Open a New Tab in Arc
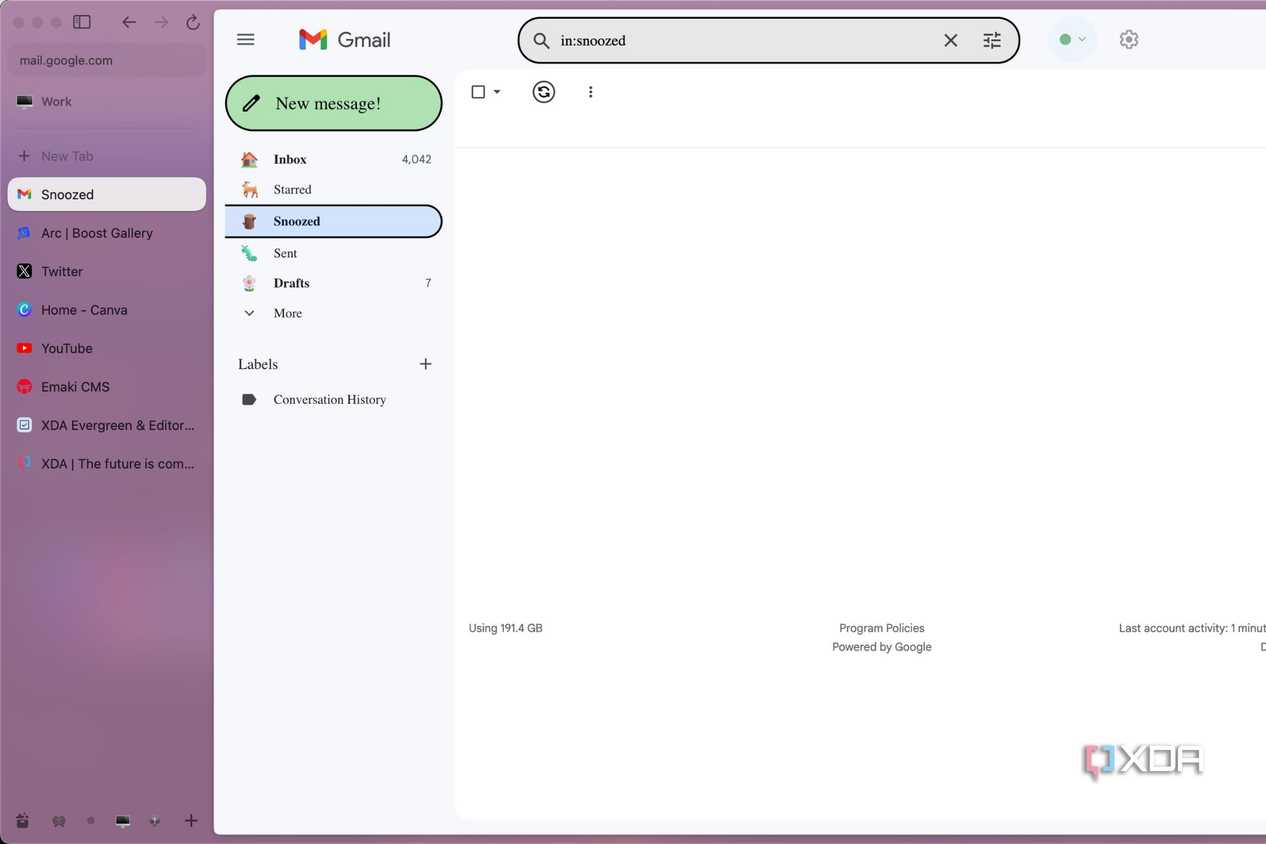 coord(107,156)
